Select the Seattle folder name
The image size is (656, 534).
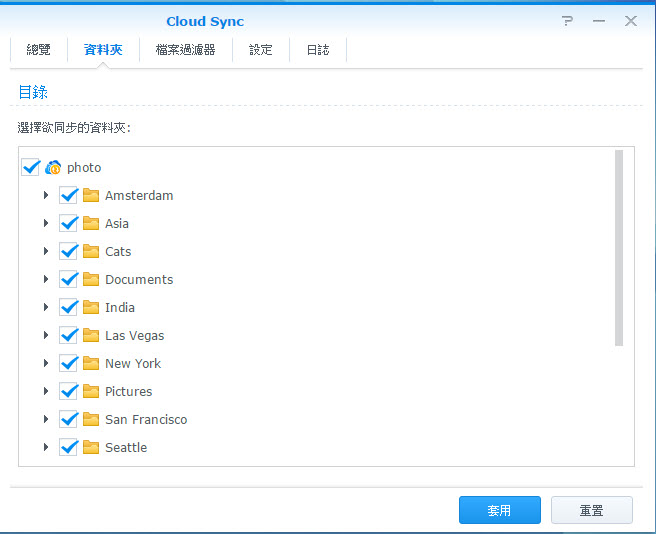click(126, 447)
